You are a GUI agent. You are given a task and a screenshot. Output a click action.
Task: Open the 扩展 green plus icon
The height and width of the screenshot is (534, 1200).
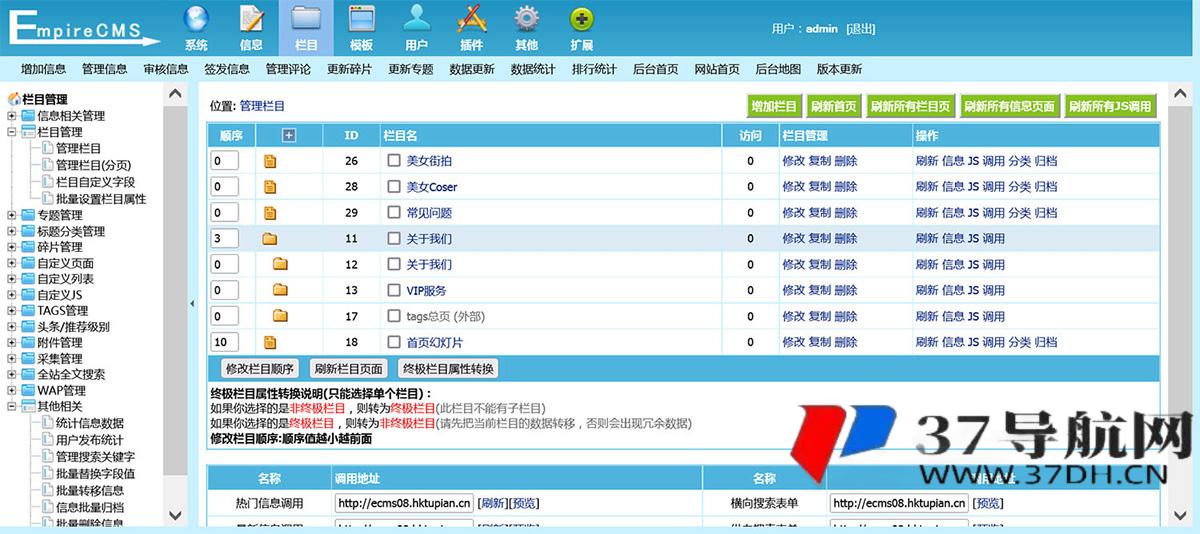[x=581, y=19]
